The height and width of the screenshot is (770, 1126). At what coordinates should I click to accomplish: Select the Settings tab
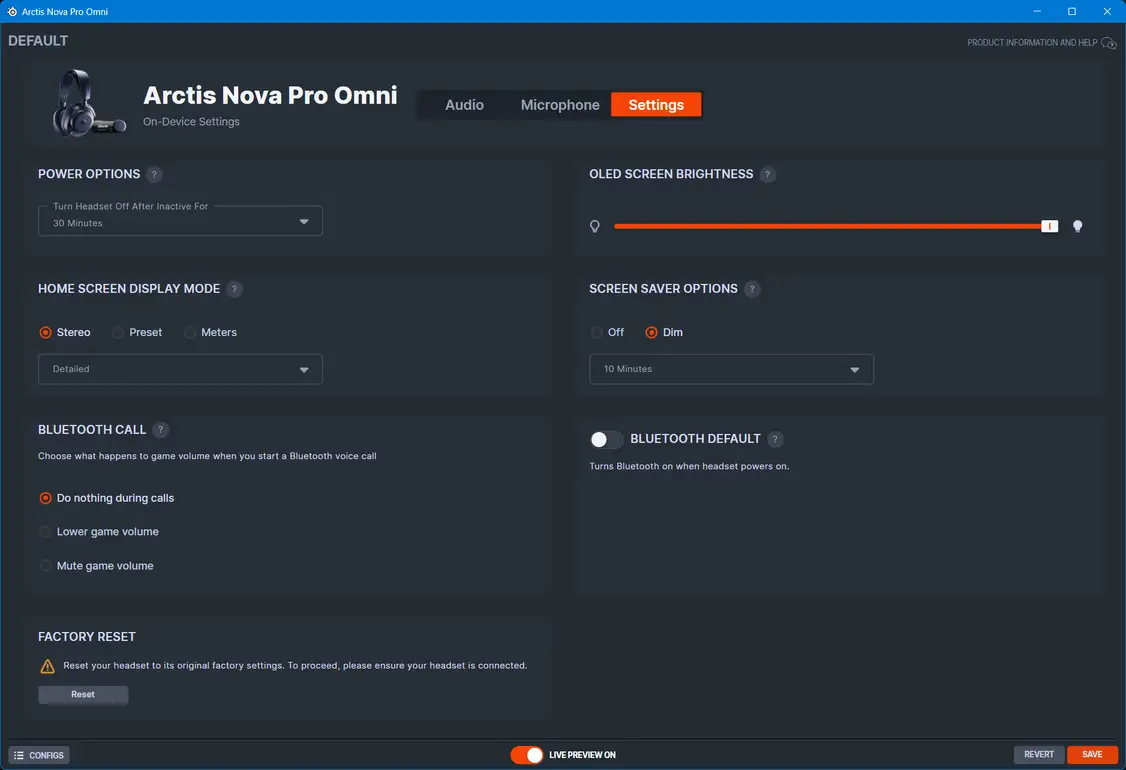(x=656, y=105)
